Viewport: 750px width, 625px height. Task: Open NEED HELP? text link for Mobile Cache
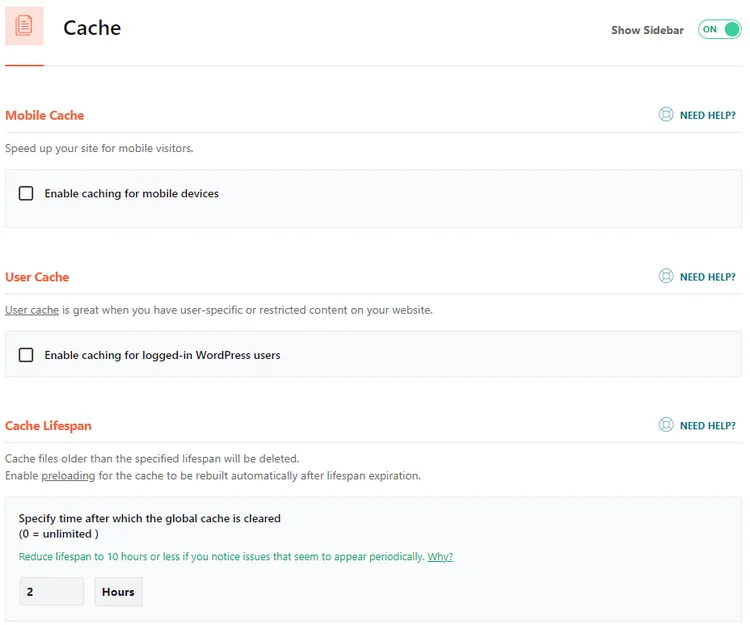pyautogui.click(x=707, y=115)
